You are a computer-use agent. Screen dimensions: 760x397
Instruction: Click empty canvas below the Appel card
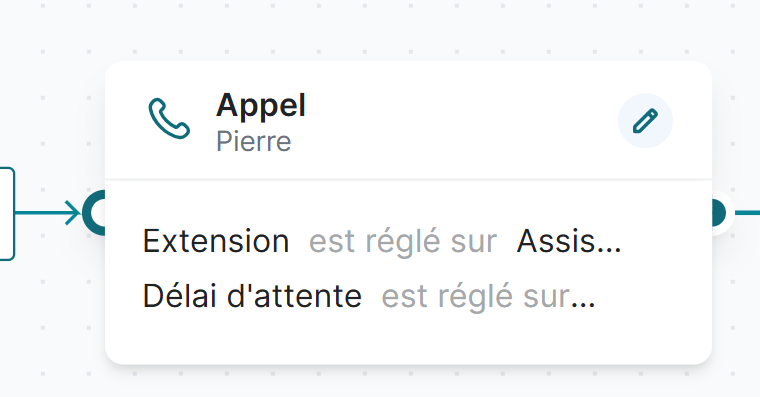coord(408,382)
